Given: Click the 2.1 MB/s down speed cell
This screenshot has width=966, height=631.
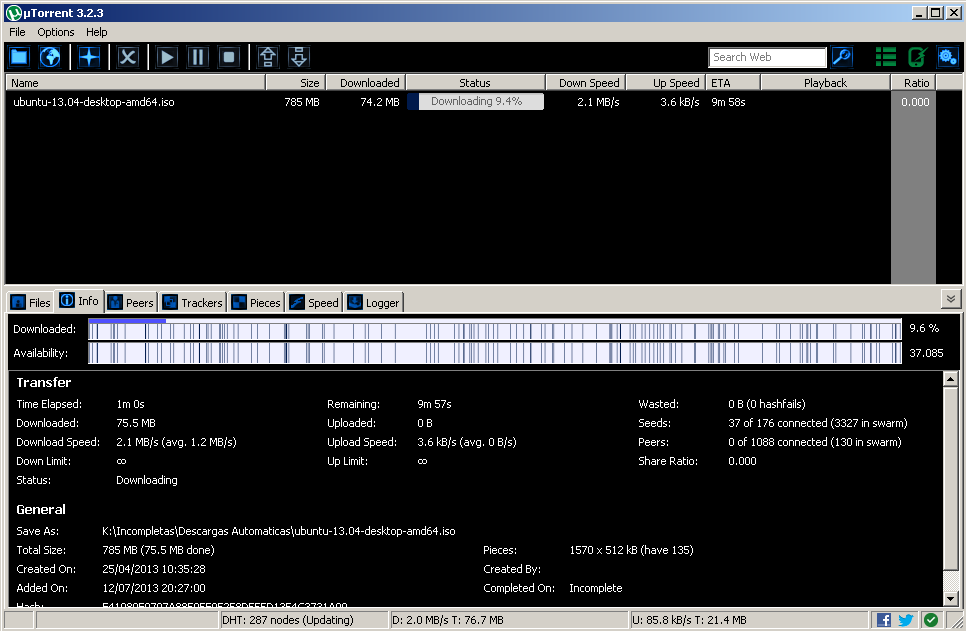Looking at the screenshot, I should click(x=598, y=102).
